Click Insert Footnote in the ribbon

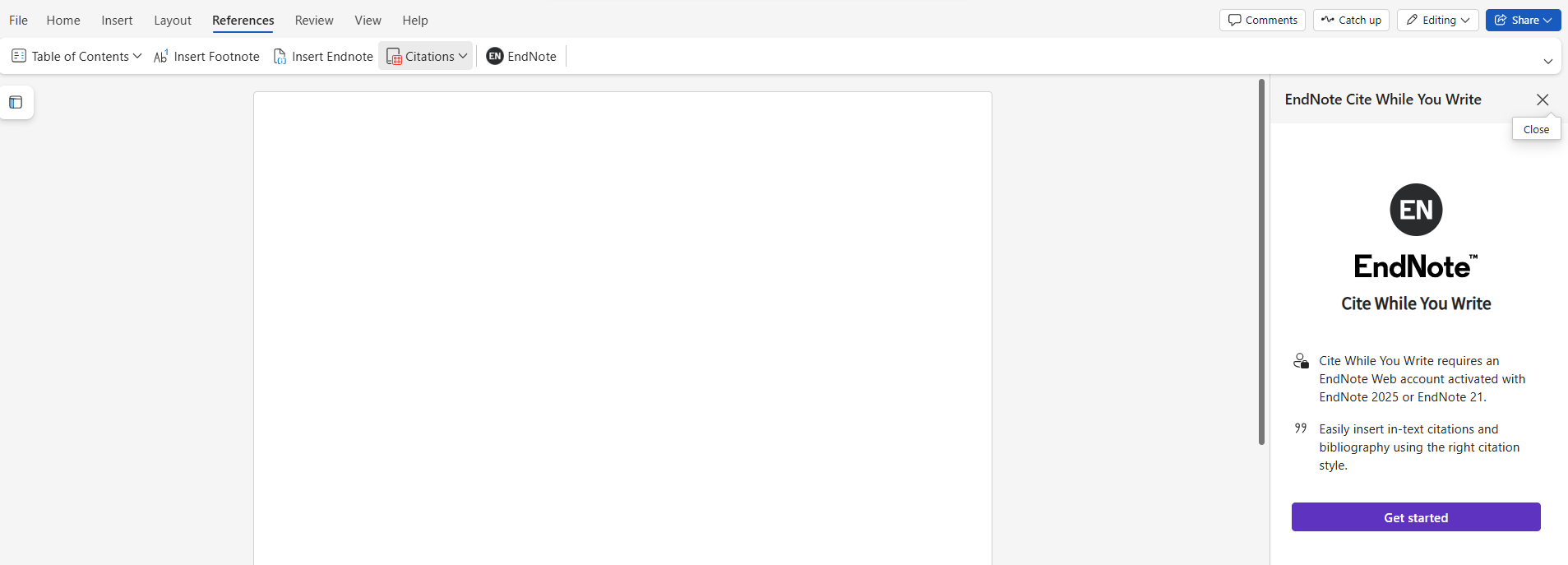206,56
